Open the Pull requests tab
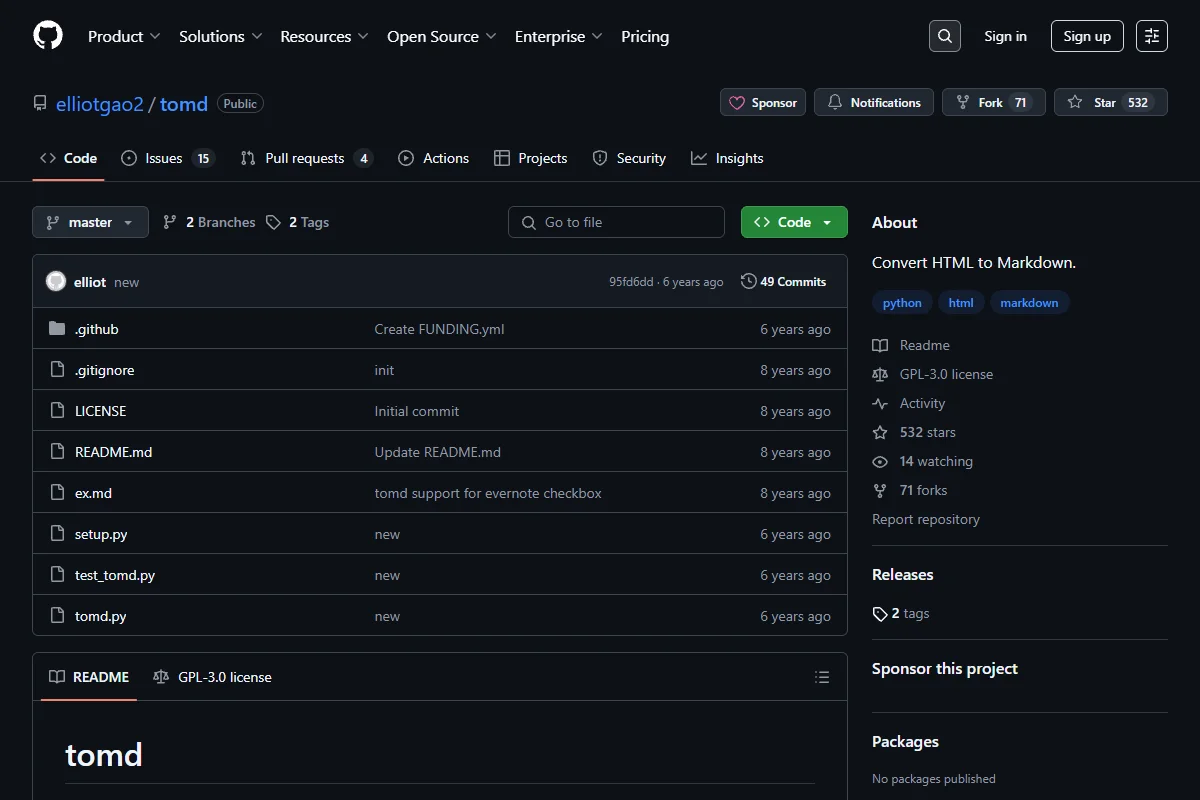The image size is (1200, 800). click(x=307, y=158)
